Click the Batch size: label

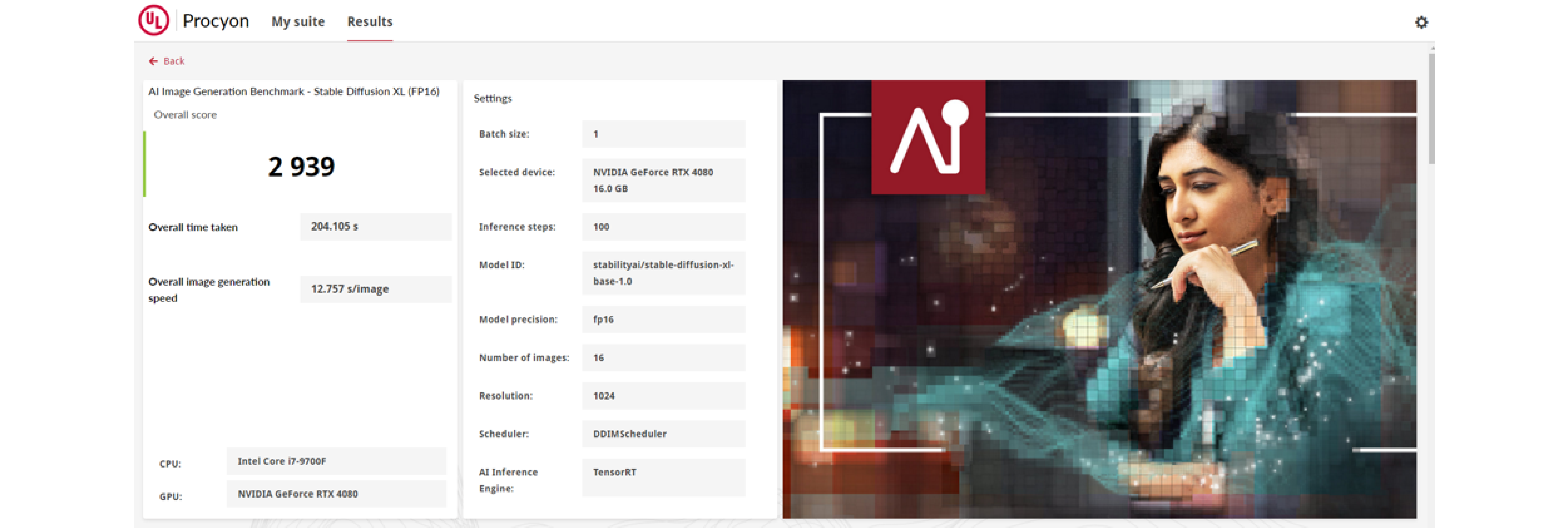tap(504, 134)
